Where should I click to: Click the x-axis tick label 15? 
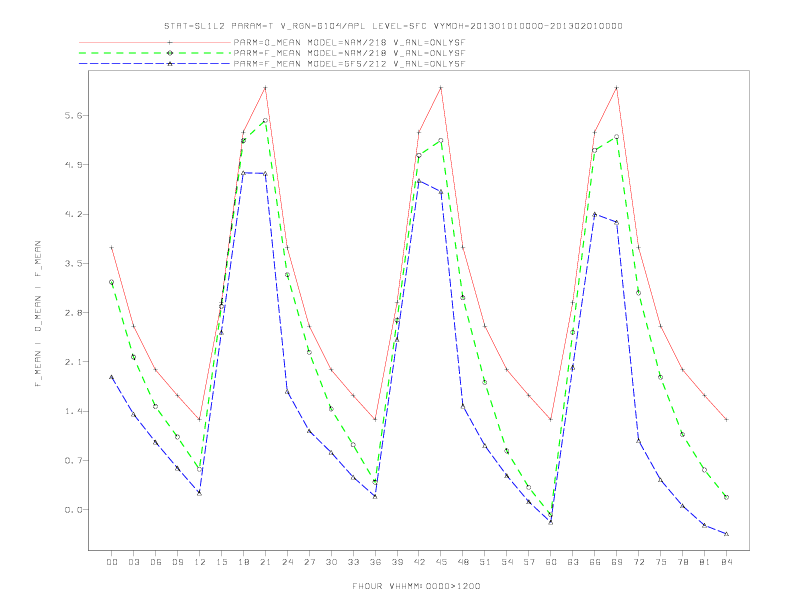(222, 562)
